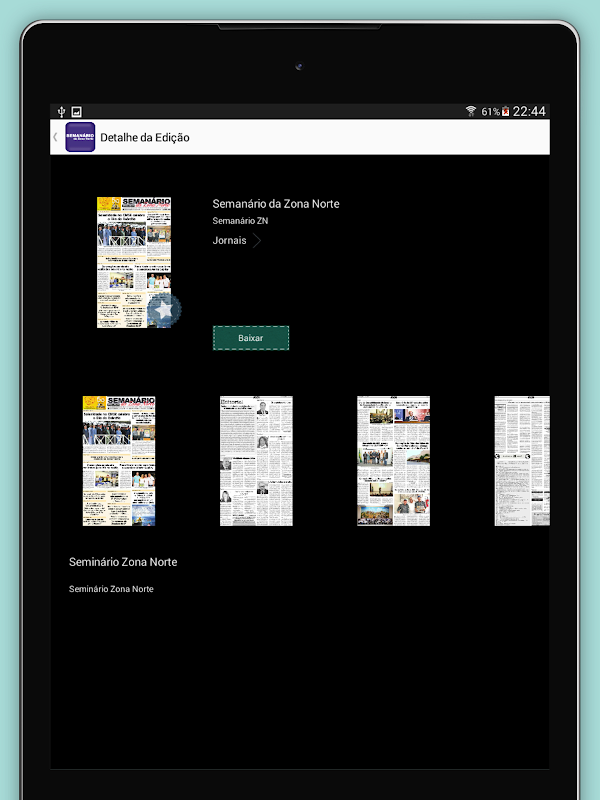Select the Detalhe da Edição title
This screenshot has height=800, width=600.
click(145, 137)
